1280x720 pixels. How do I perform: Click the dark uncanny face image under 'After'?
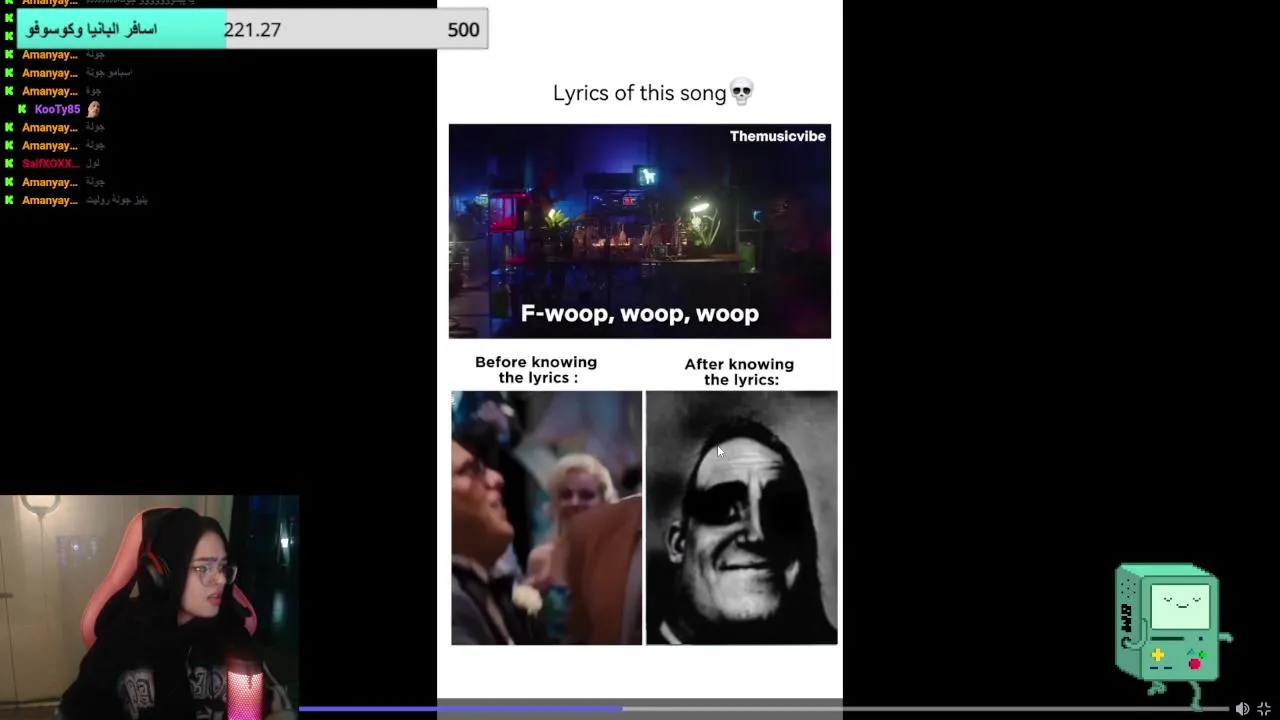[x=741, y=518]
